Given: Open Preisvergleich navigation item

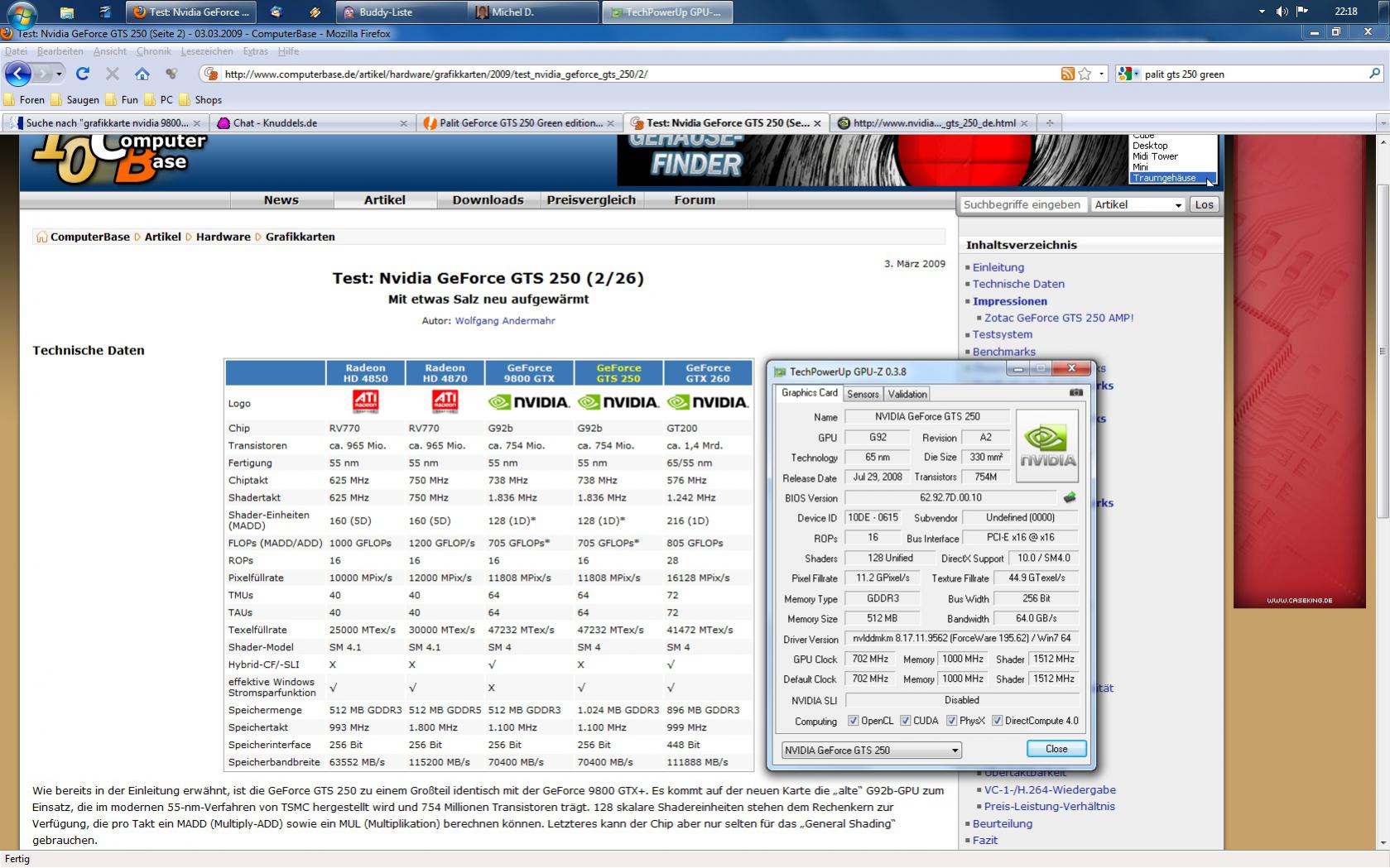Looking at the screenshot, I should [x=591, y=200].
